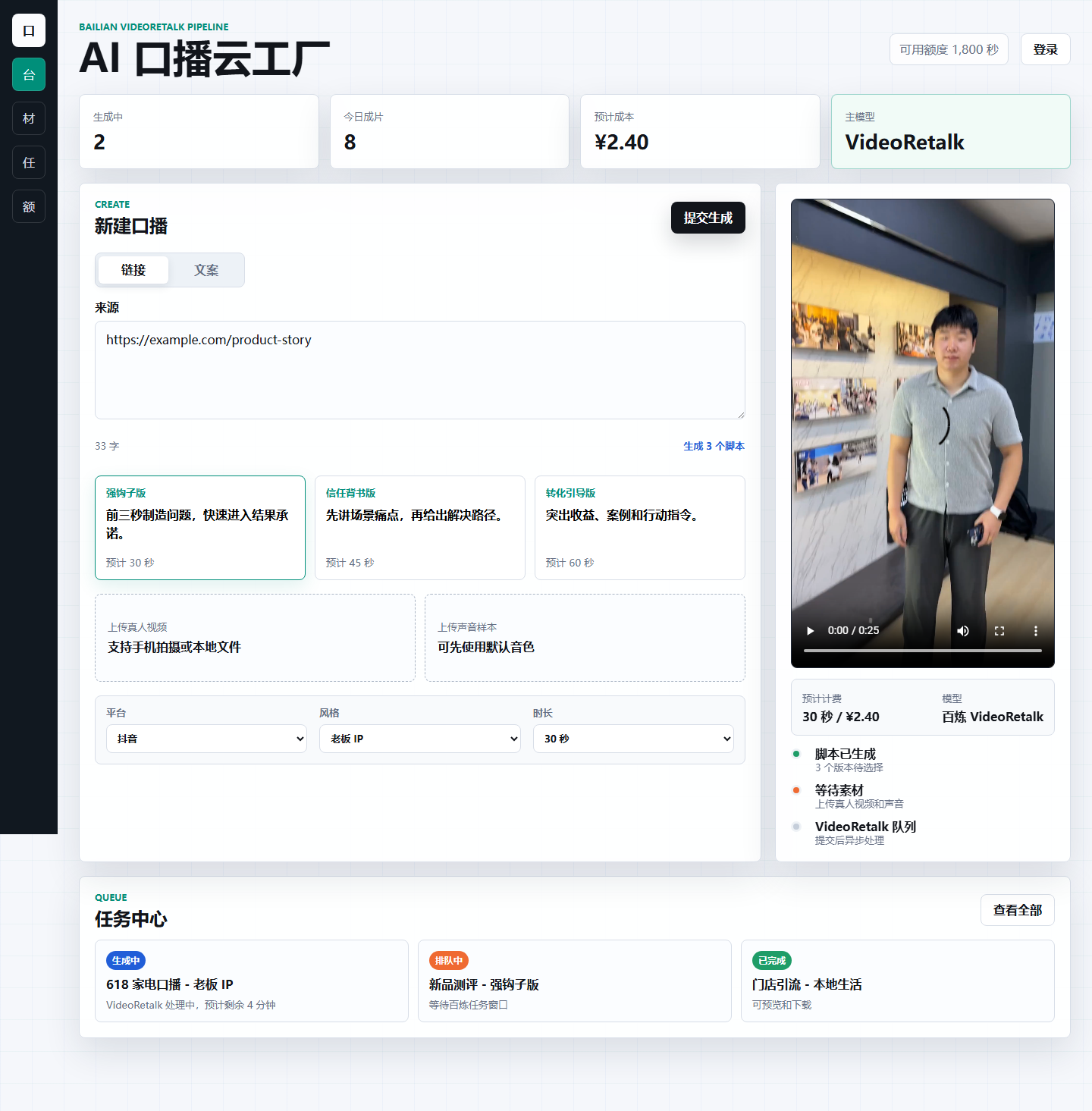Screen dimensions: 1092x1111
Task: Play the preview video
Action: click(x=811, y=630)
